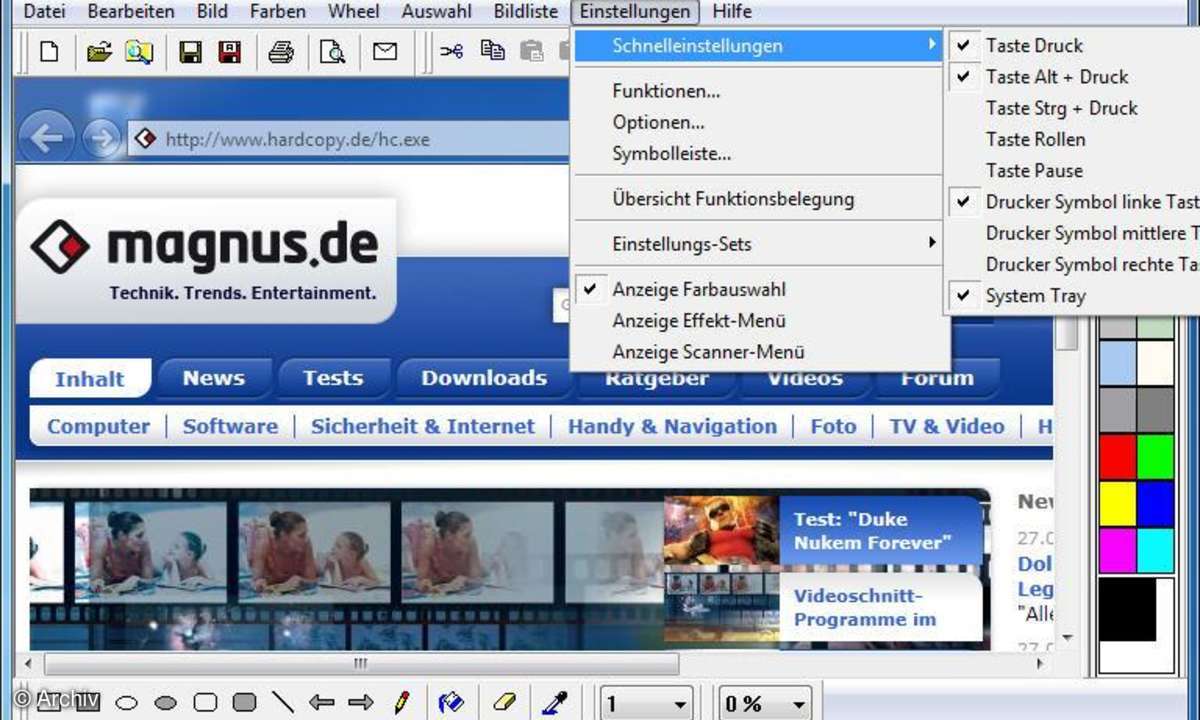Open the Bildliste menu
Screen dimensions: 1200x720
point(526,12)
